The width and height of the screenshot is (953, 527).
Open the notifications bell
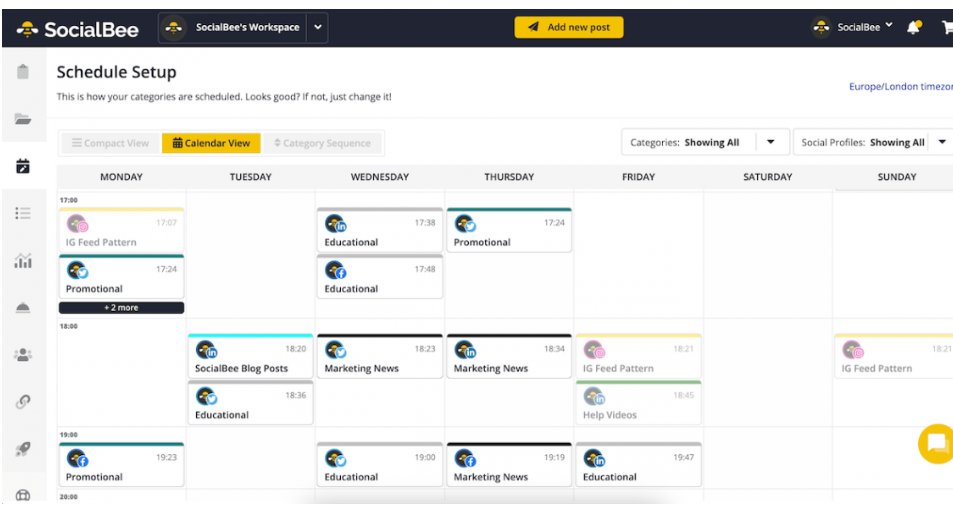913,28
